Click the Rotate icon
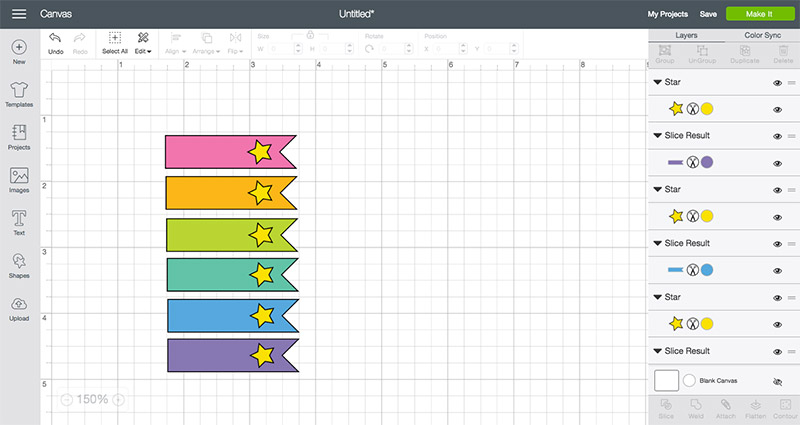The height and width of the screenshot is (425, 800). [369, 49]
